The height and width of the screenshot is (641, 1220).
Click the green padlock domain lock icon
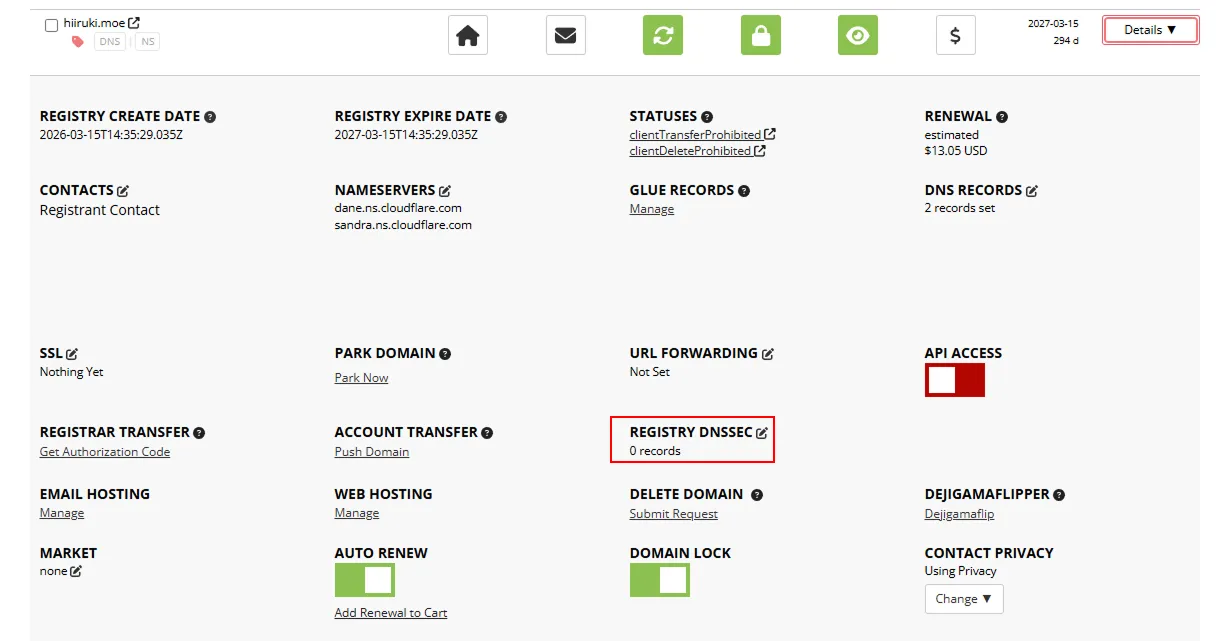(x=761, y=35)
